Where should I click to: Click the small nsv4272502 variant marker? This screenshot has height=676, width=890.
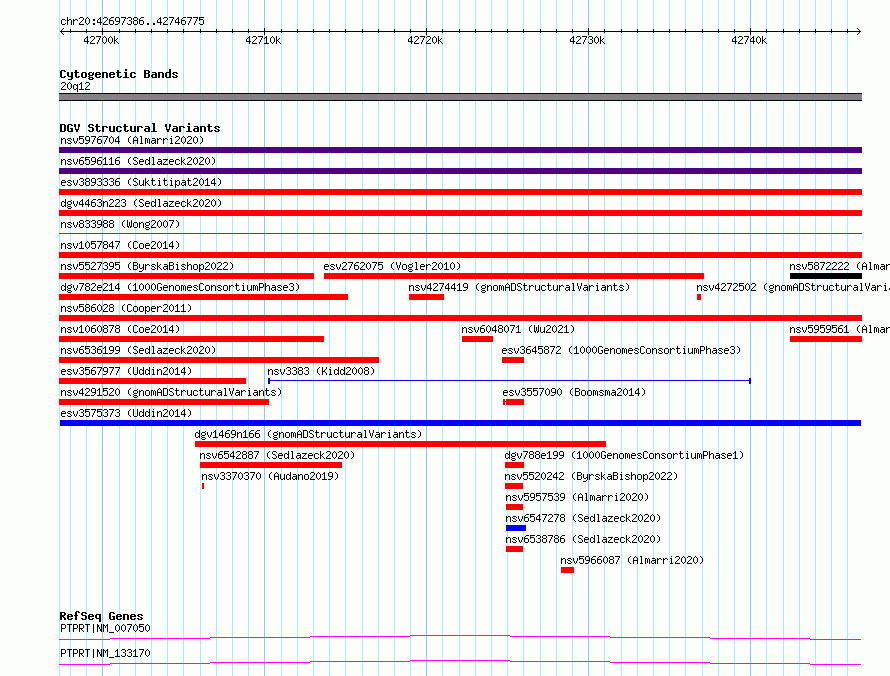pos(699,297)
